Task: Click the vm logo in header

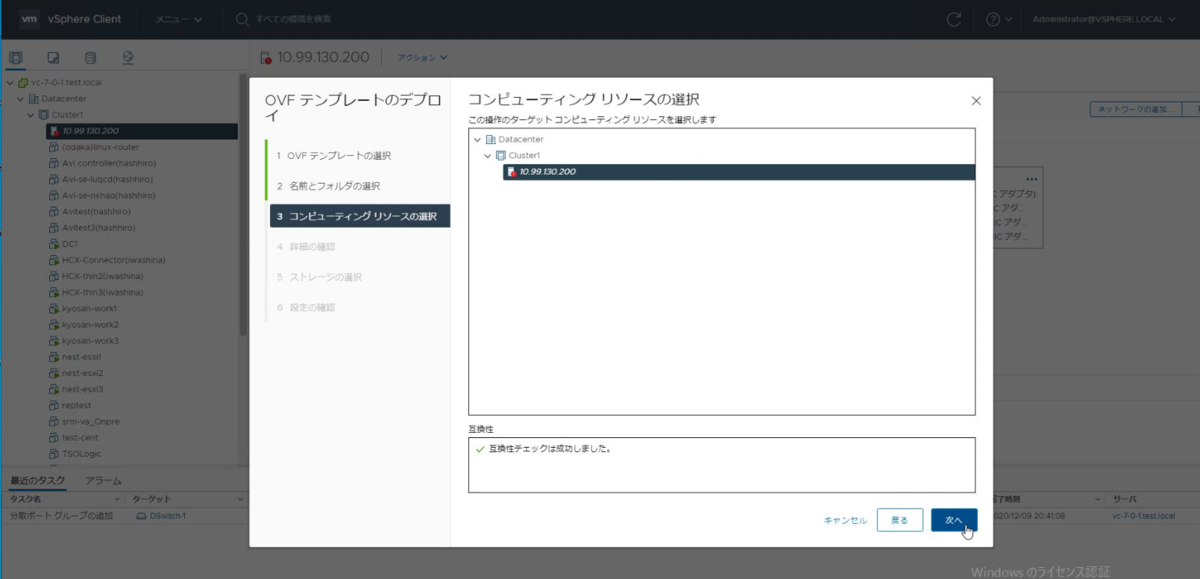Action: point(29,19)
